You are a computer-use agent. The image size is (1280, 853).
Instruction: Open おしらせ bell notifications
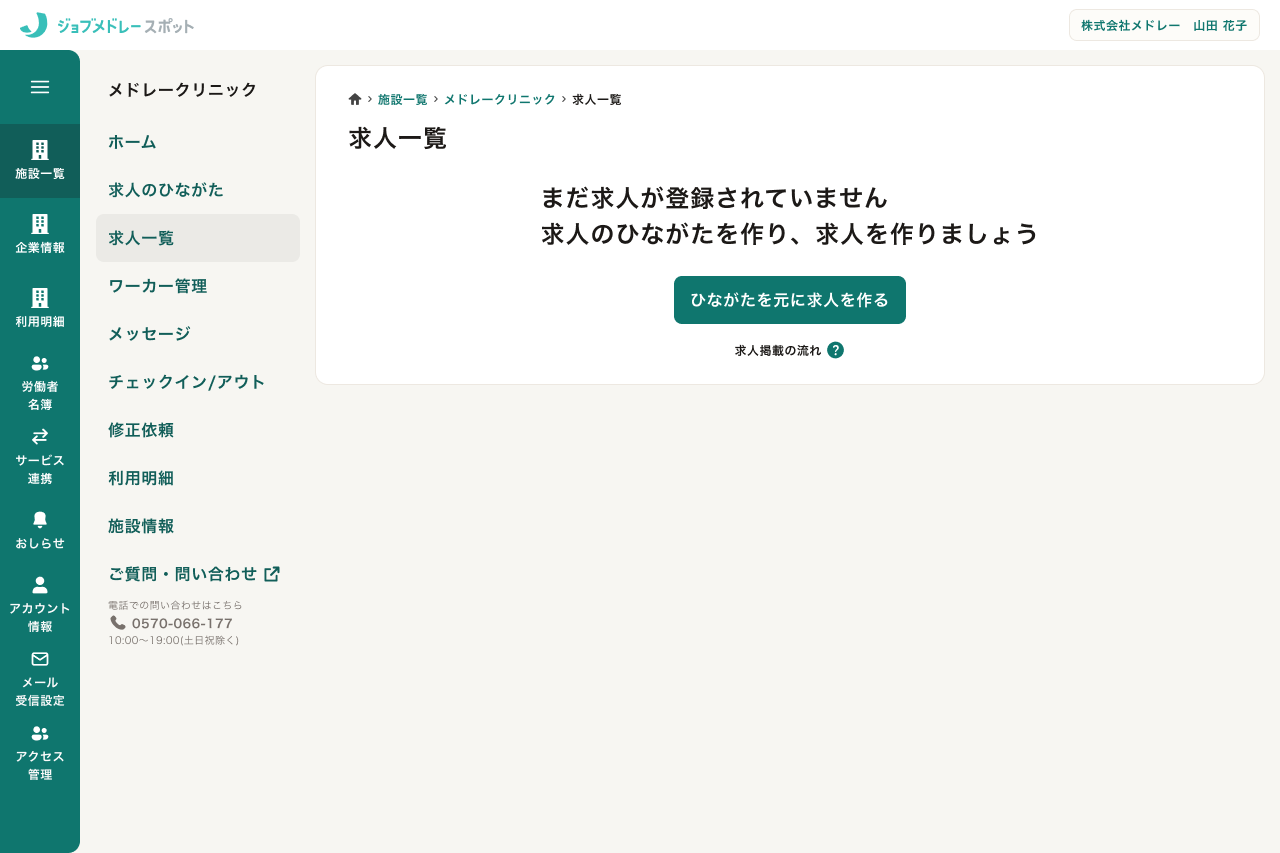pos(40,531)
